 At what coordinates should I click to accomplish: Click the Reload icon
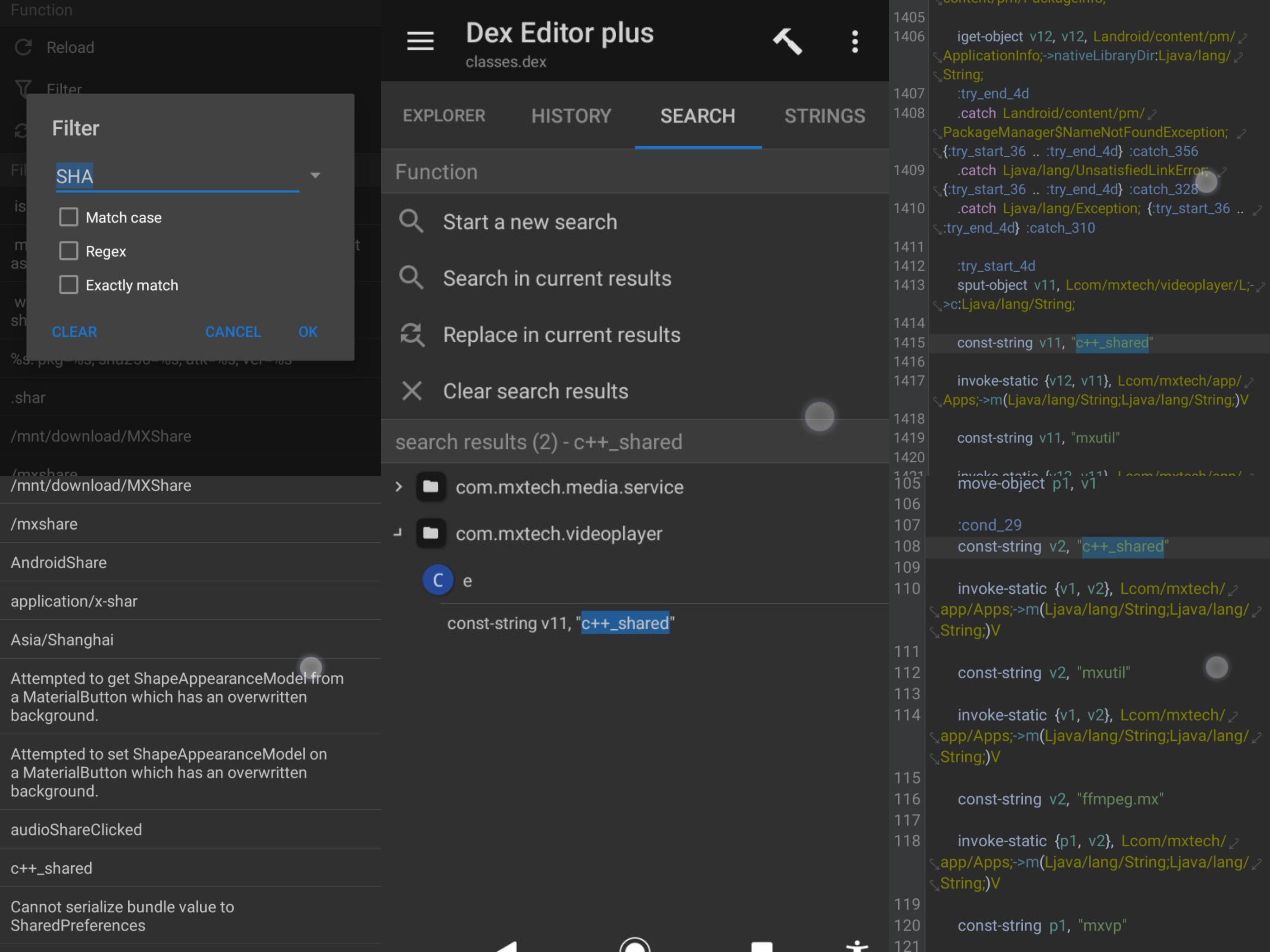tap(23, 47)
